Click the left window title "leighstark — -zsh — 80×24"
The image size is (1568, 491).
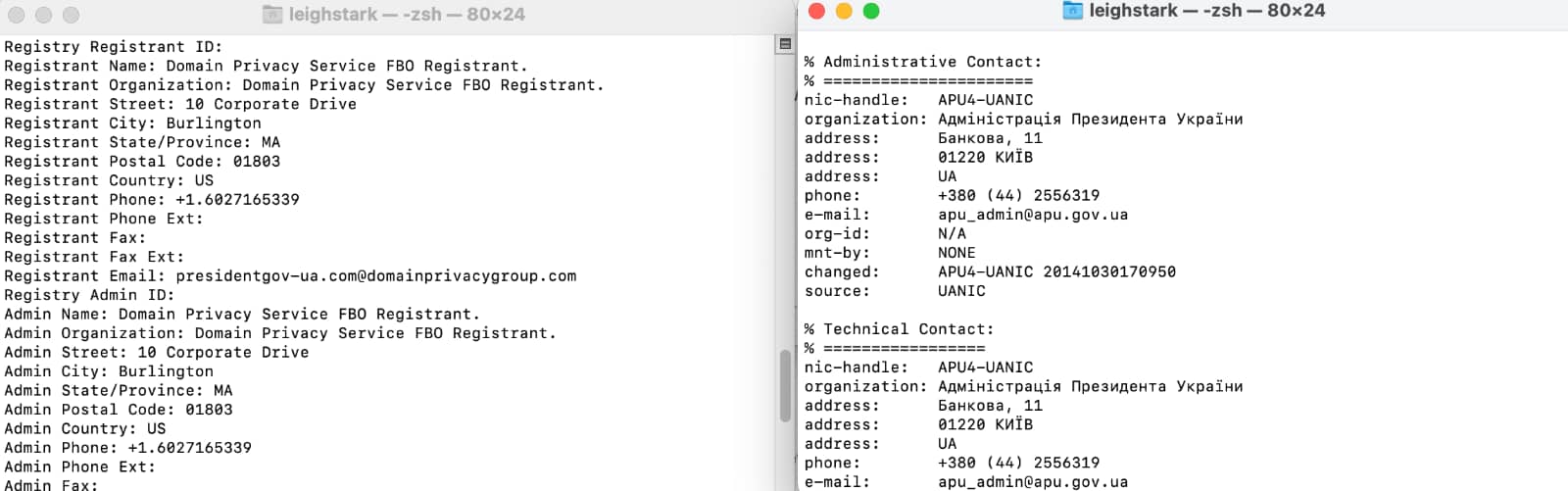pyautogui.click(x=407, y=15)
